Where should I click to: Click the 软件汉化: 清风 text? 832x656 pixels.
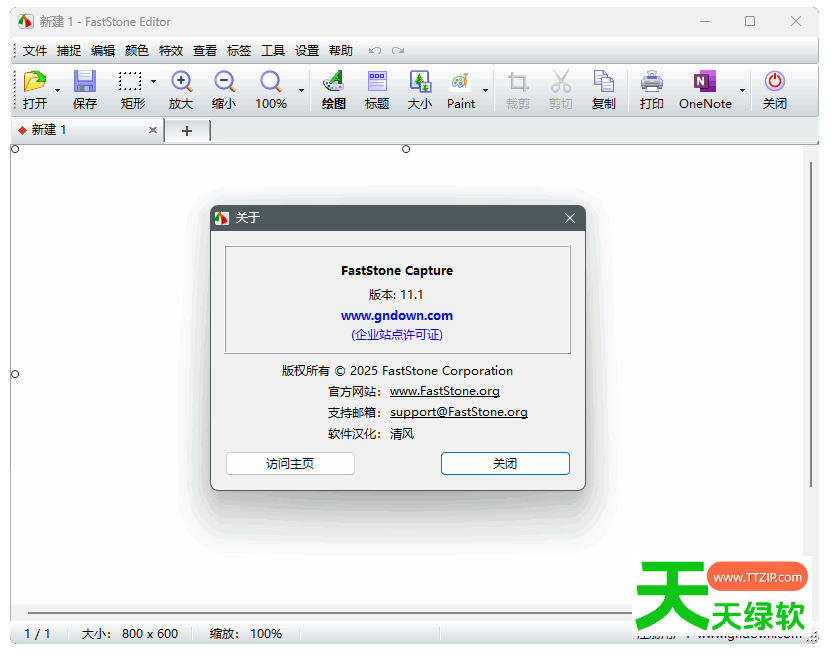(x=371, y=434)
